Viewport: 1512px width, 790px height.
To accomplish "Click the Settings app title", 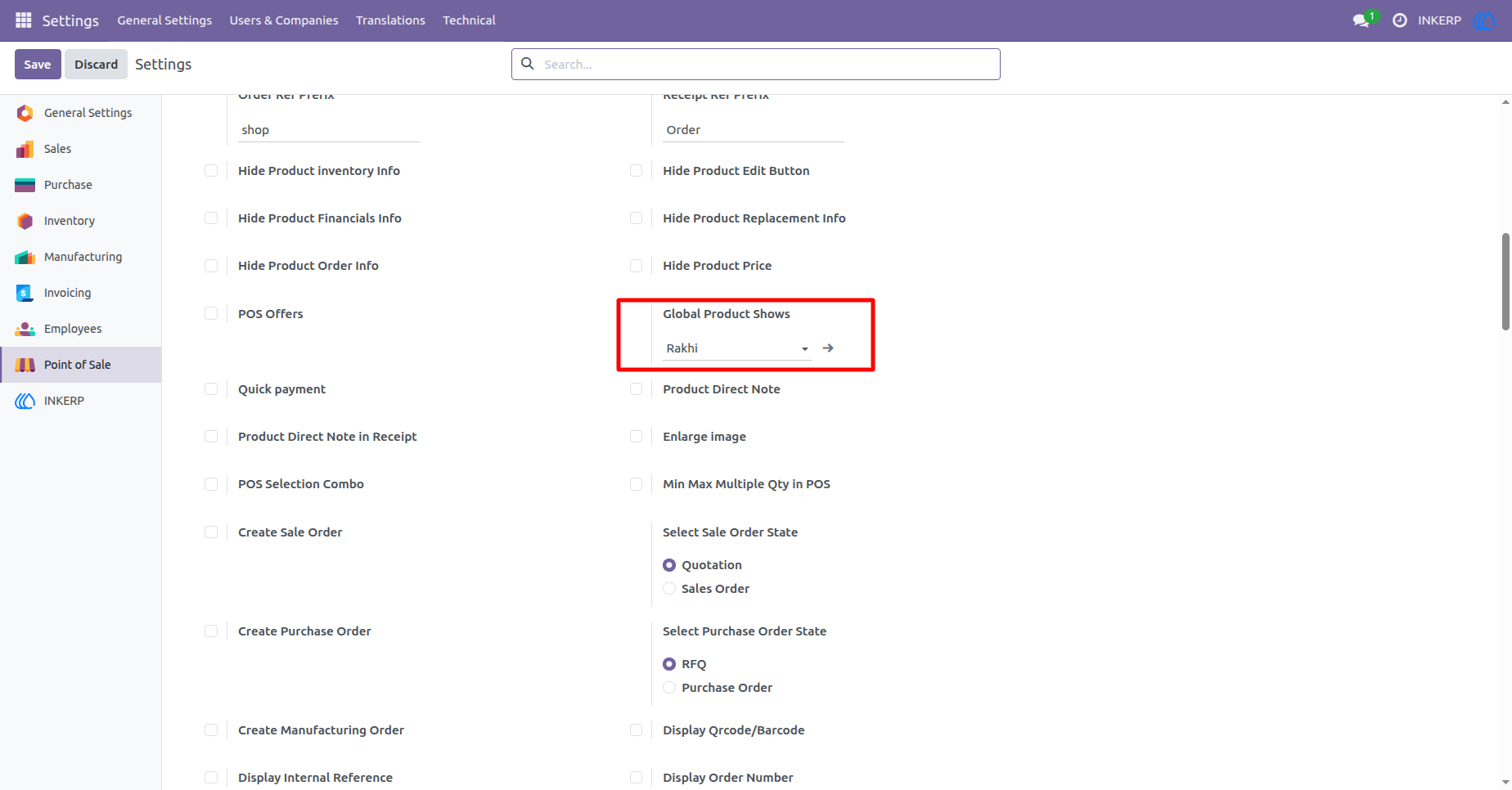I will point(70,20).
